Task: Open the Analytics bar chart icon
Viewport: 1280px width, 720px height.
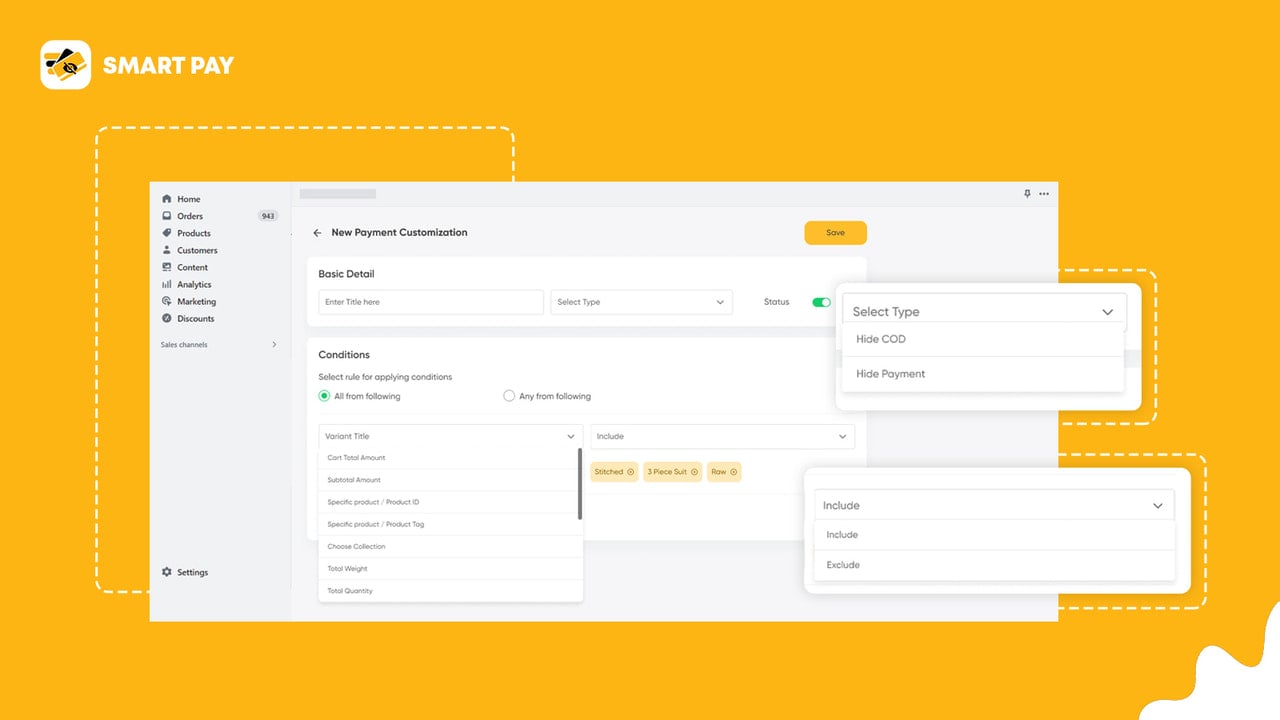Action: (x=167, y=284)
